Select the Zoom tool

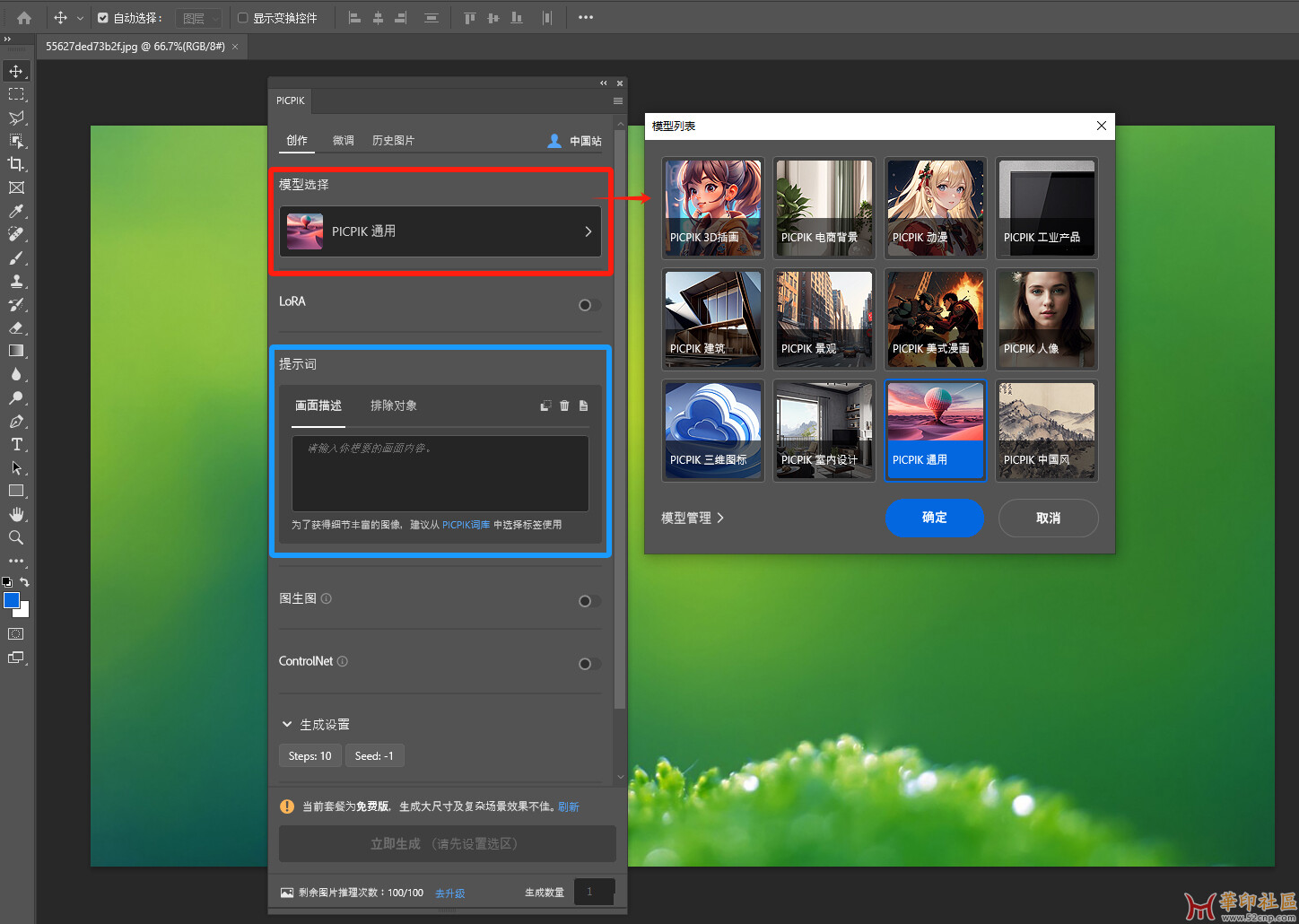click(16, 537)
